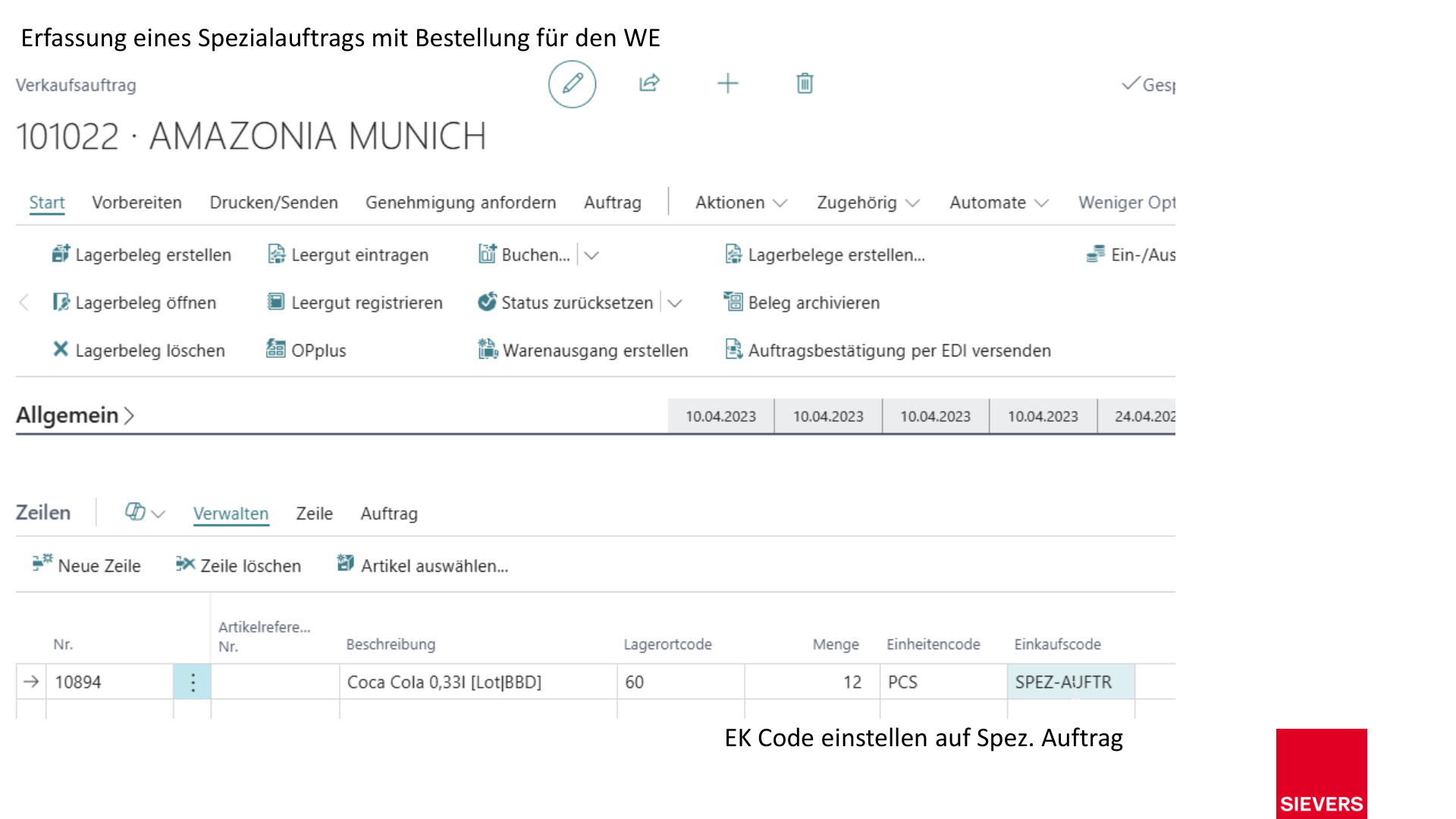
Task: Select the Zeile tab in Zeilen
Action: coord(314,513)
